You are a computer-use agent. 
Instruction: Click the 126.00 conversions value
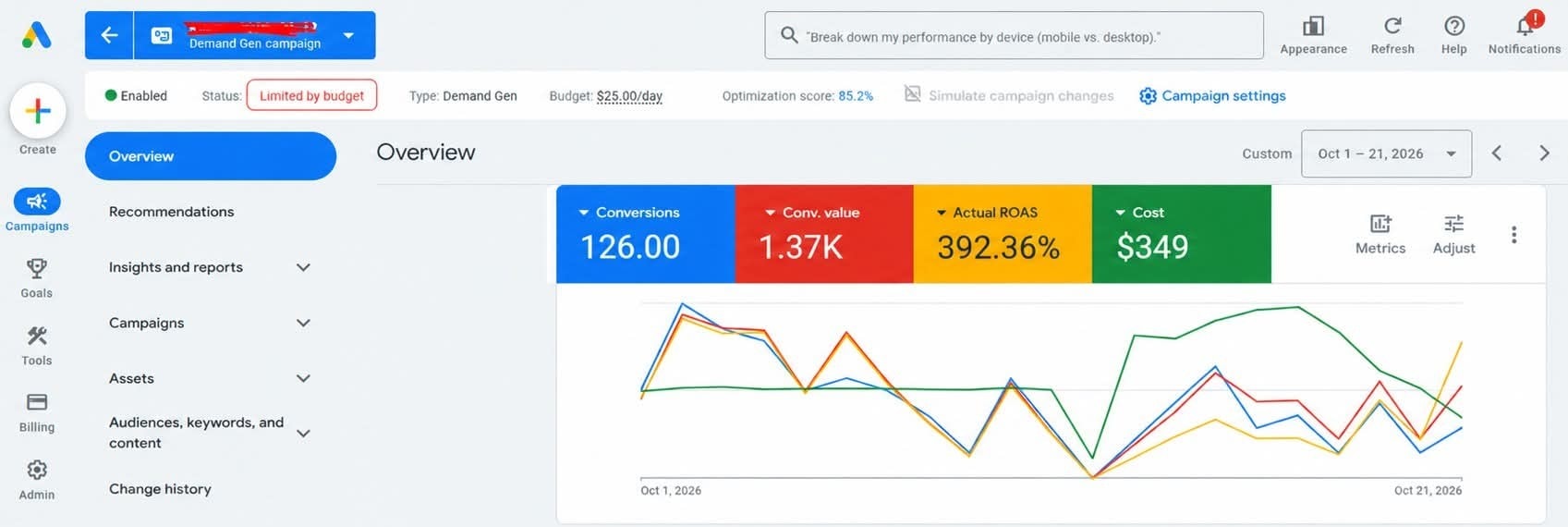630,247
